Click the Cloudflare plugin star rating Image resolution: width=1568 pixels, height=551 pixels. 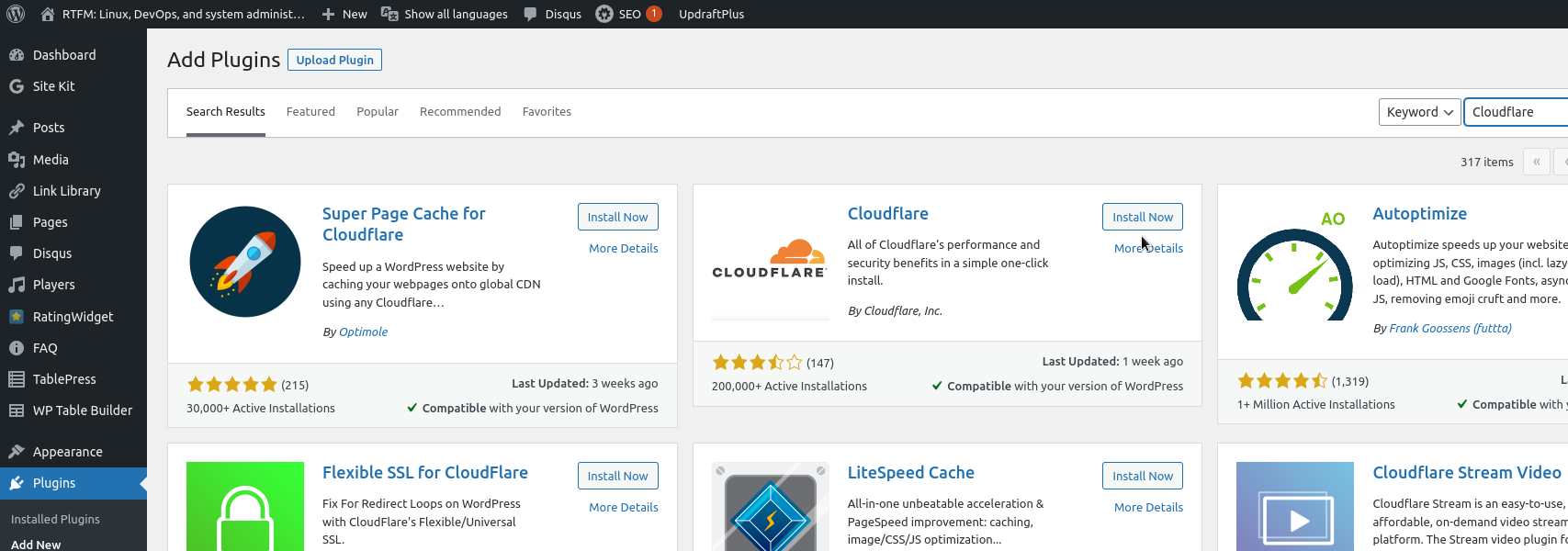758,363
